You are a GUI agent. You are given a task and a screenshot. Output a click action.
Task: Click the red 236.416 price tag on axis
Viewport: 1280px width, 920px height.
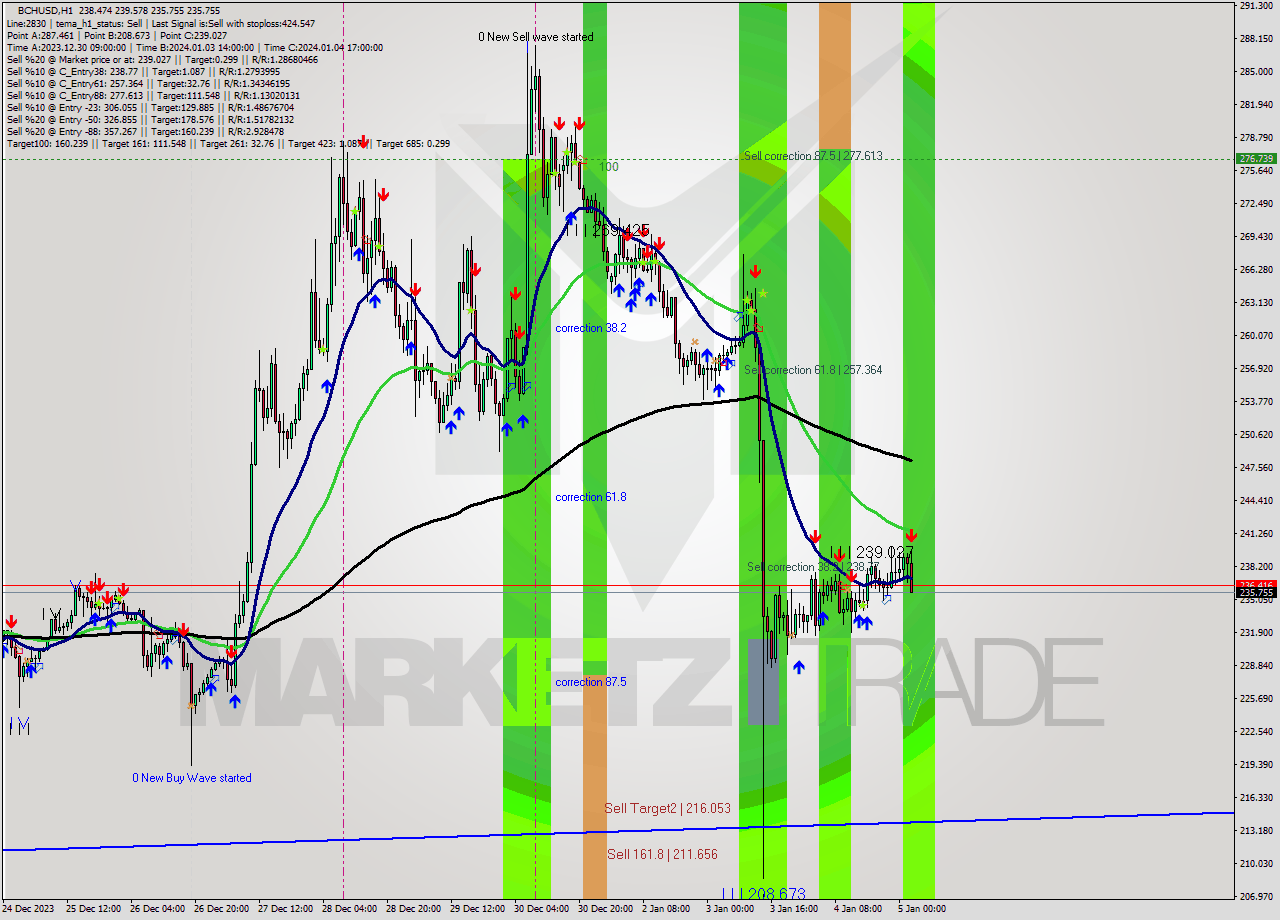pyautogui.click(x=1256, y=585)
